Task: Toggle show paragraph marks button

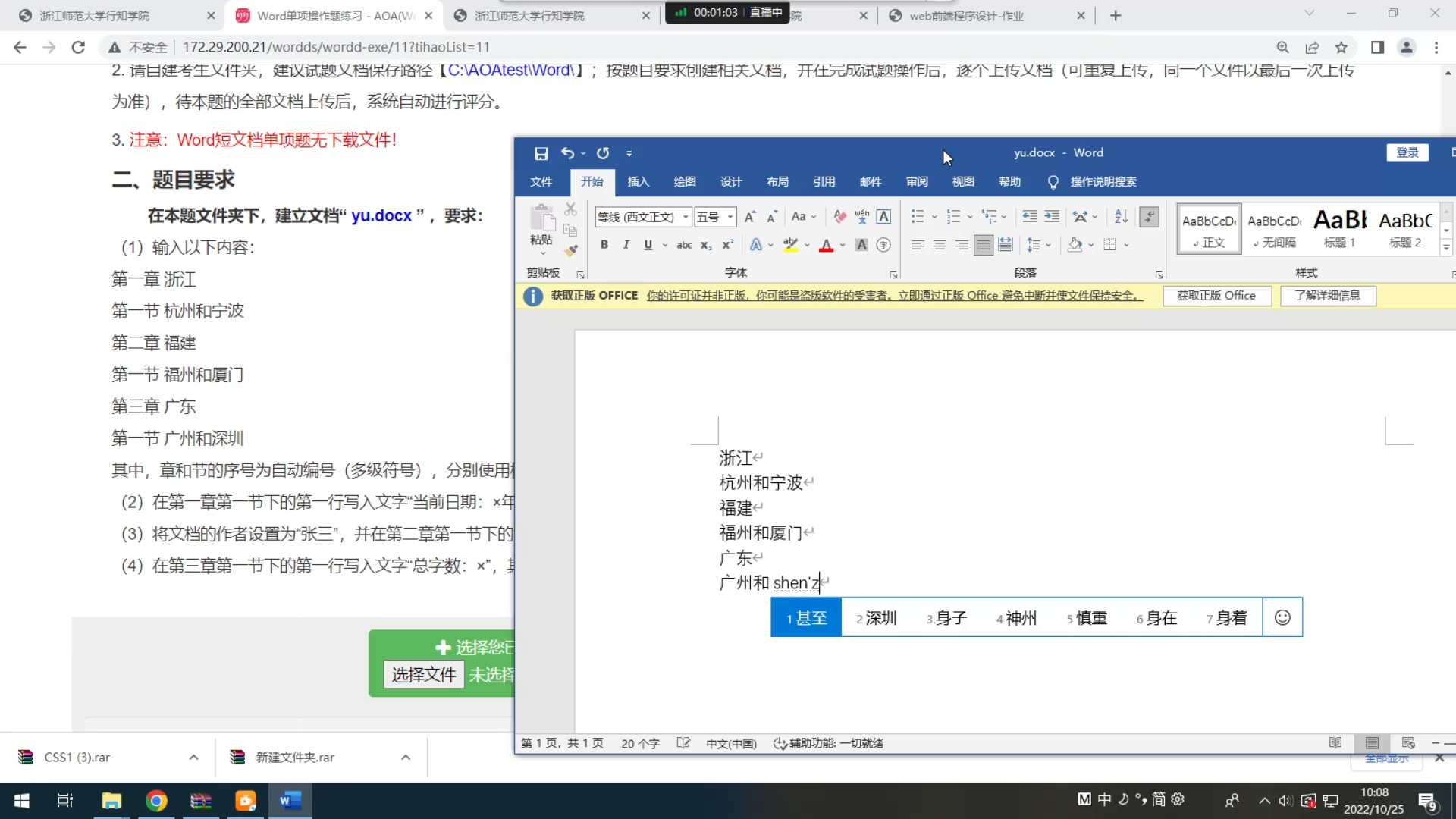Action: coord(1149,217)
